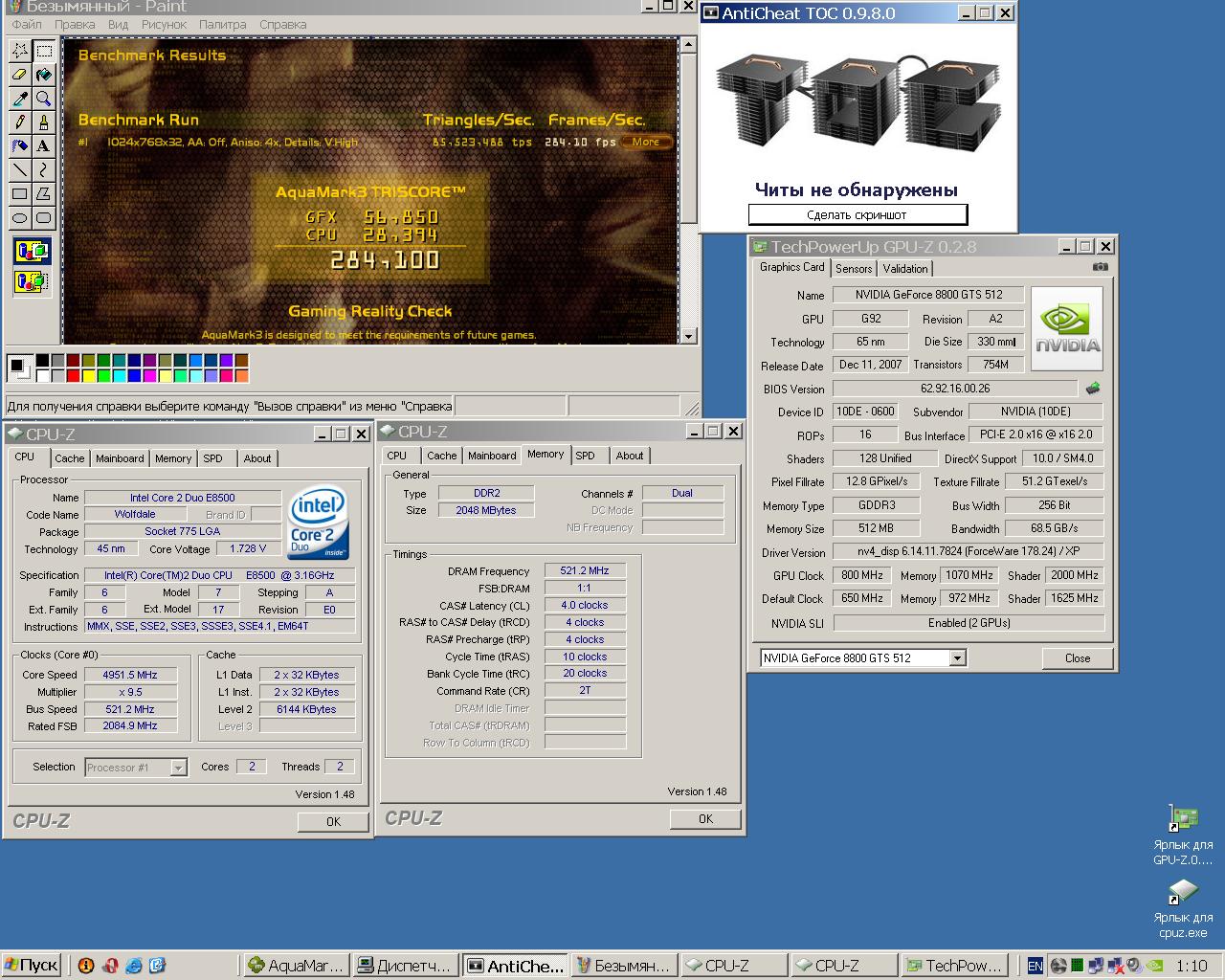Select the rectangular selection tool in Paint
The width and height of the screenshot is (1225, 980).
(43, 51)
